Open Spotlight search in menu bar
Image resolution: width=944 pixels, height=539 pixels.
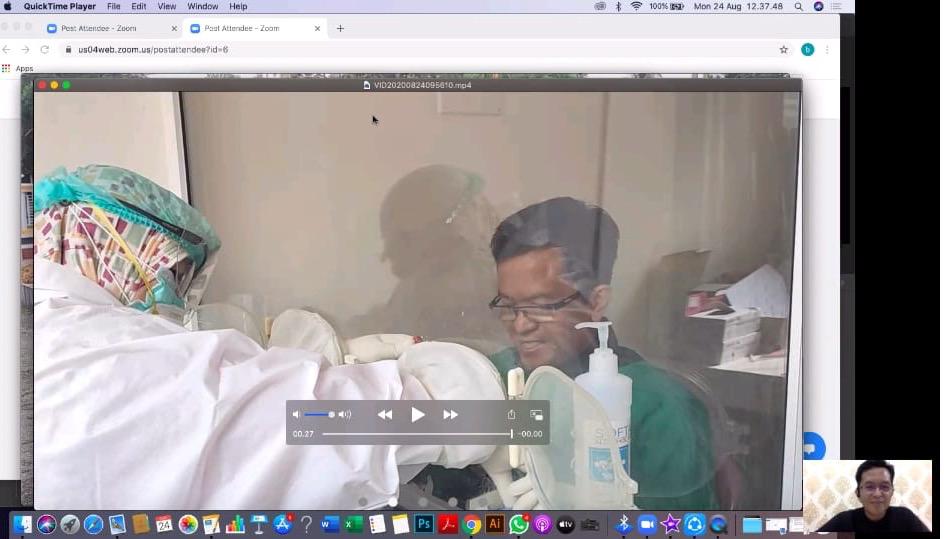click(798, 6)
